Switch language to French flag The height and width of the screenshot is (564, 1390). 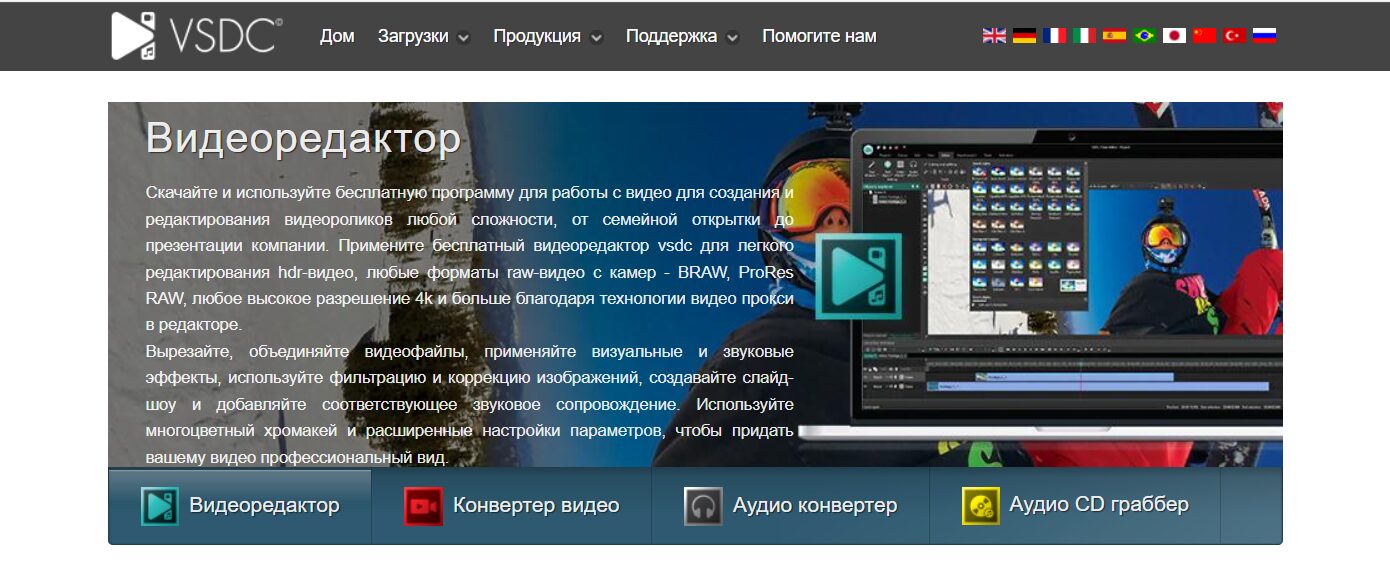1054,35
